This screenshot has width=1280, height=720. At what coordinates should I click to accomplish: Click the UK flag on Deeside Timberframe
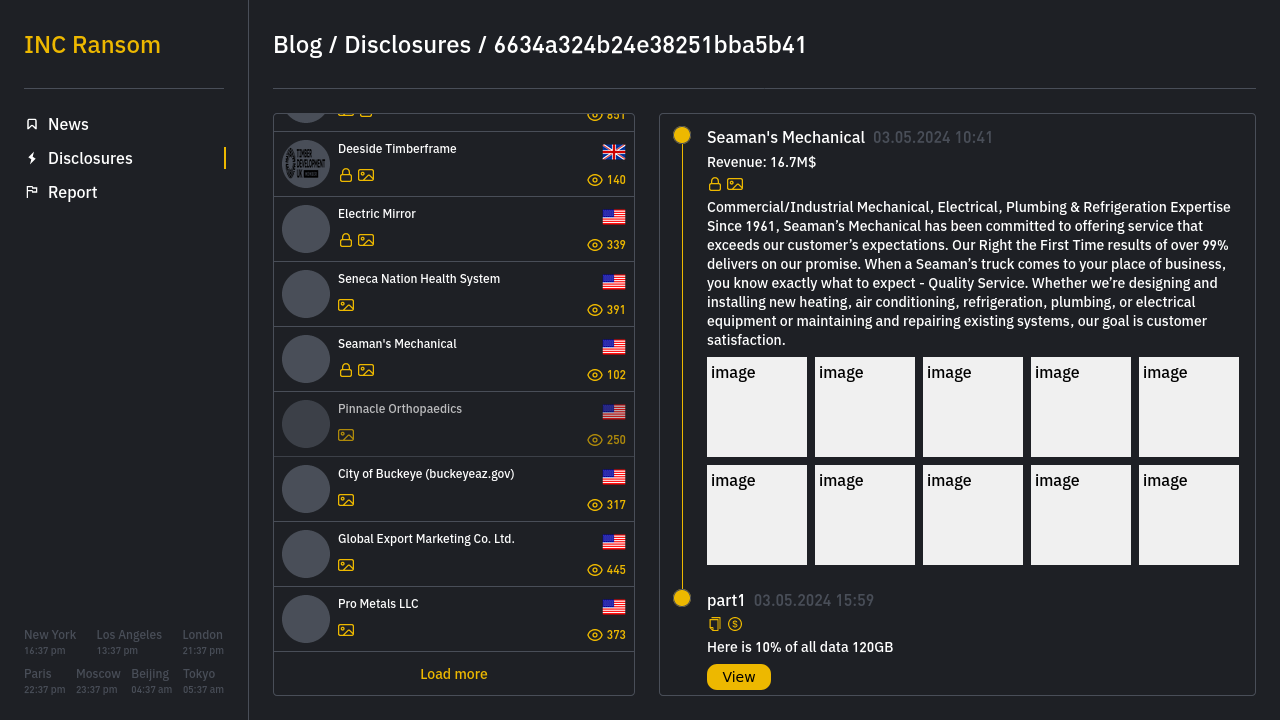click(x=614, y=152)
